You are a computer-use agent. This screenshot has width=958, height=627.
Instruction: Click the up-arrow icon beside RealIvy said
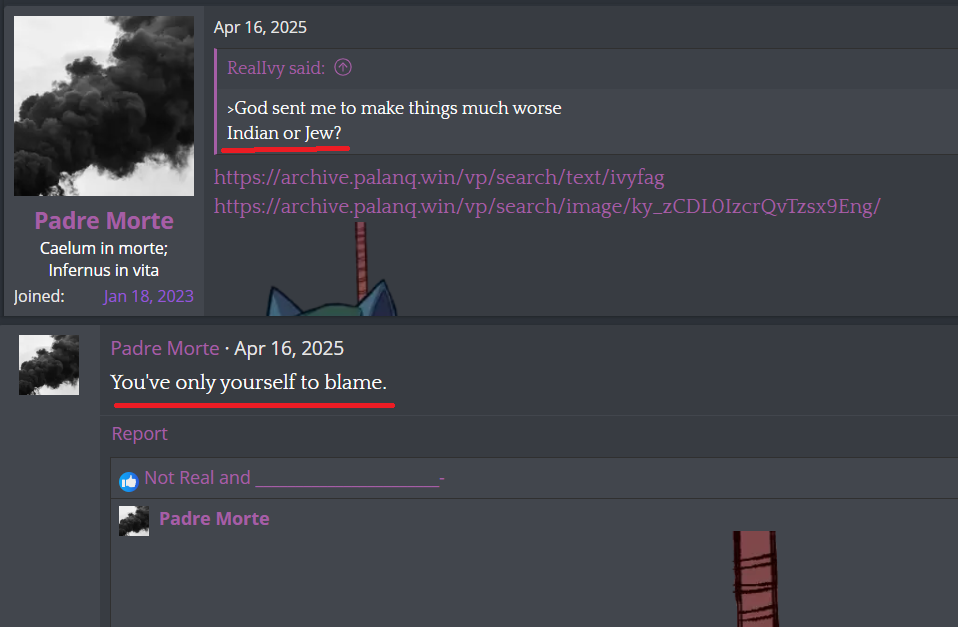[x=343, y=67]
